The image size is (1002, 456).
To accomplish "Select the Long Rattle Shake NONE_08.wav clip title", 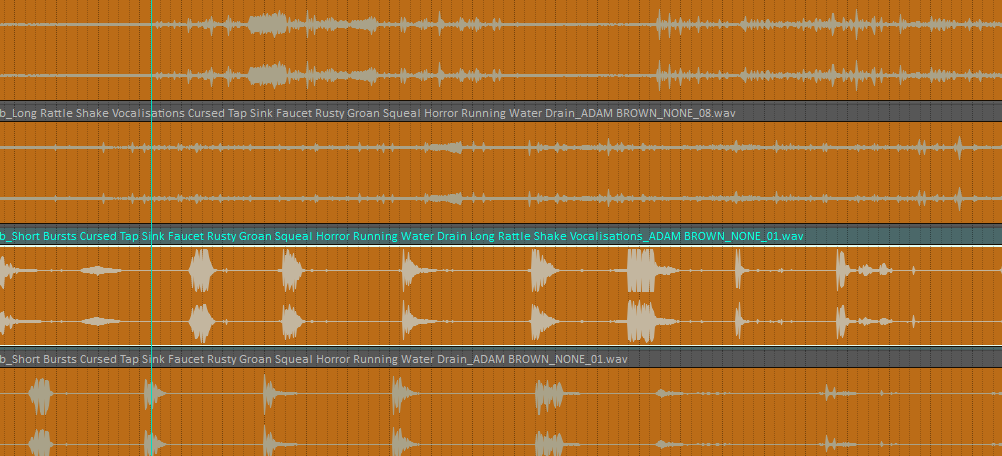I will click(367, 114).
